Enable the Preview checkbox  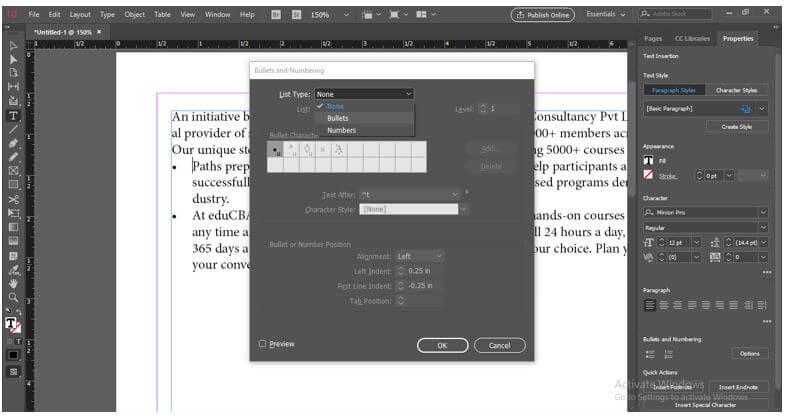263,344
